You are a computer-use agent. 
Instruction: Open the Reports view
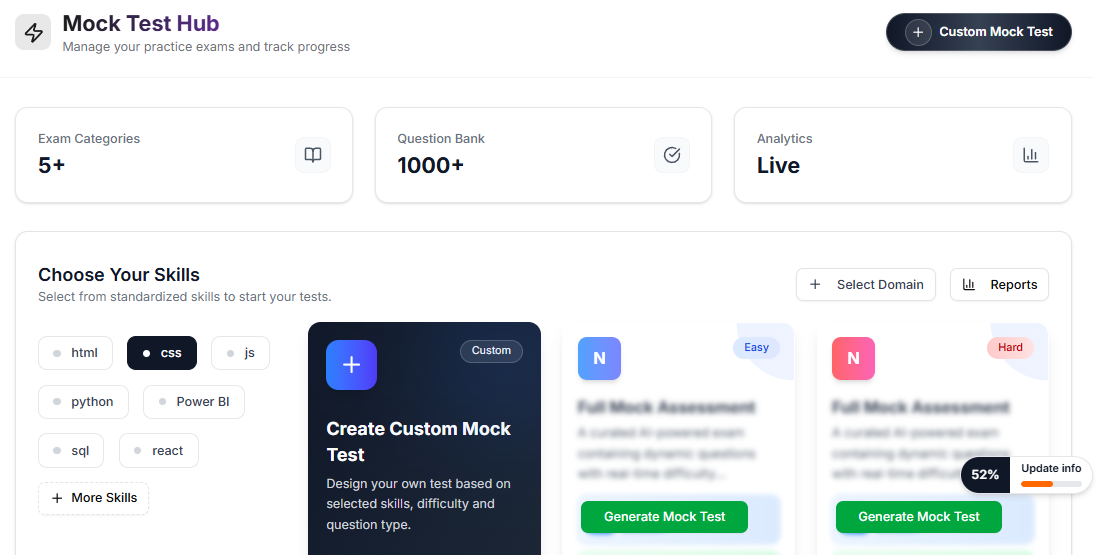(x=999, y=285)
